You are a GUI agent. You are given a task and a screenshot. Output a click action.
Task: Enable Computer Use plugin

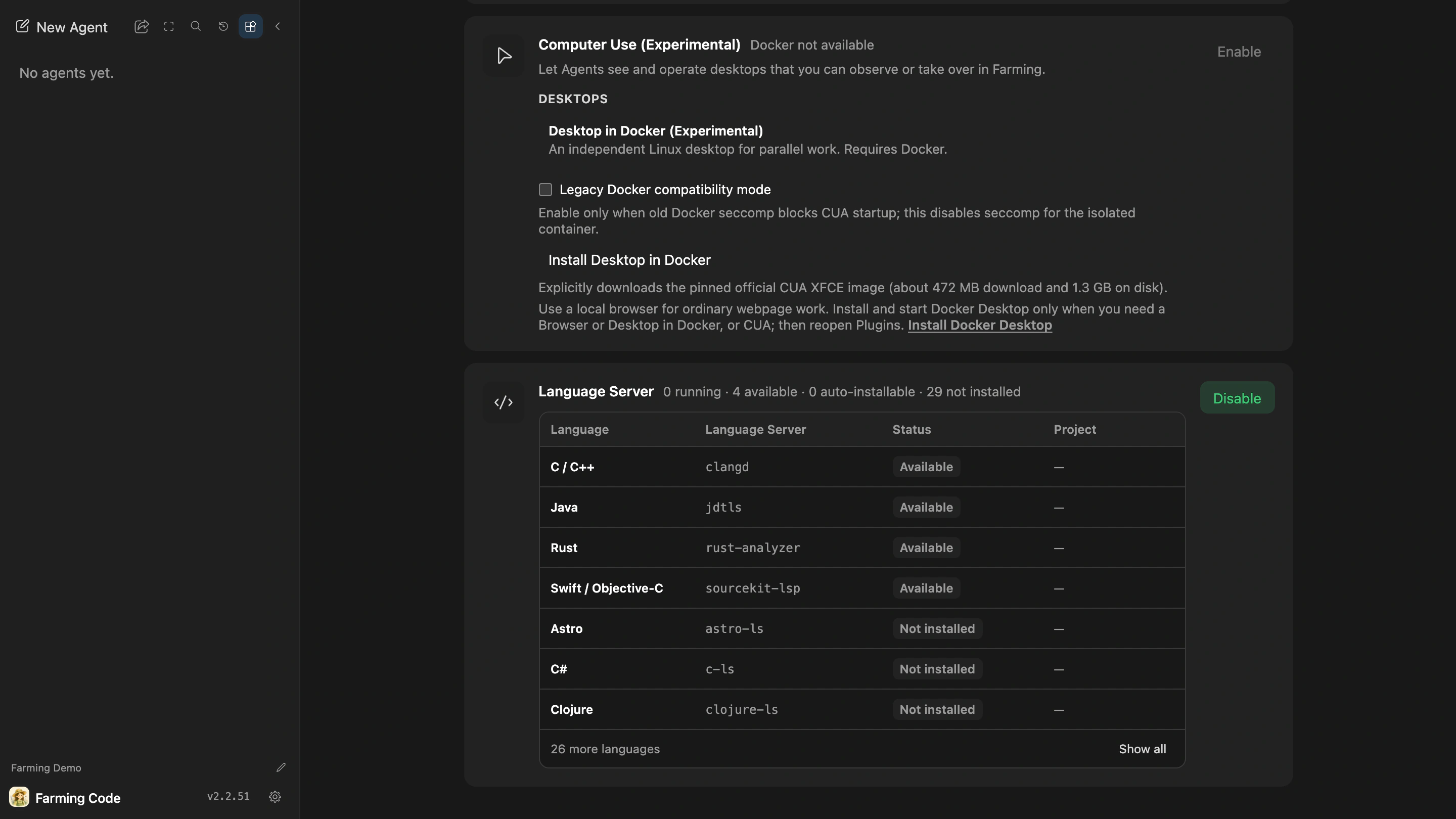point(1239,52)
